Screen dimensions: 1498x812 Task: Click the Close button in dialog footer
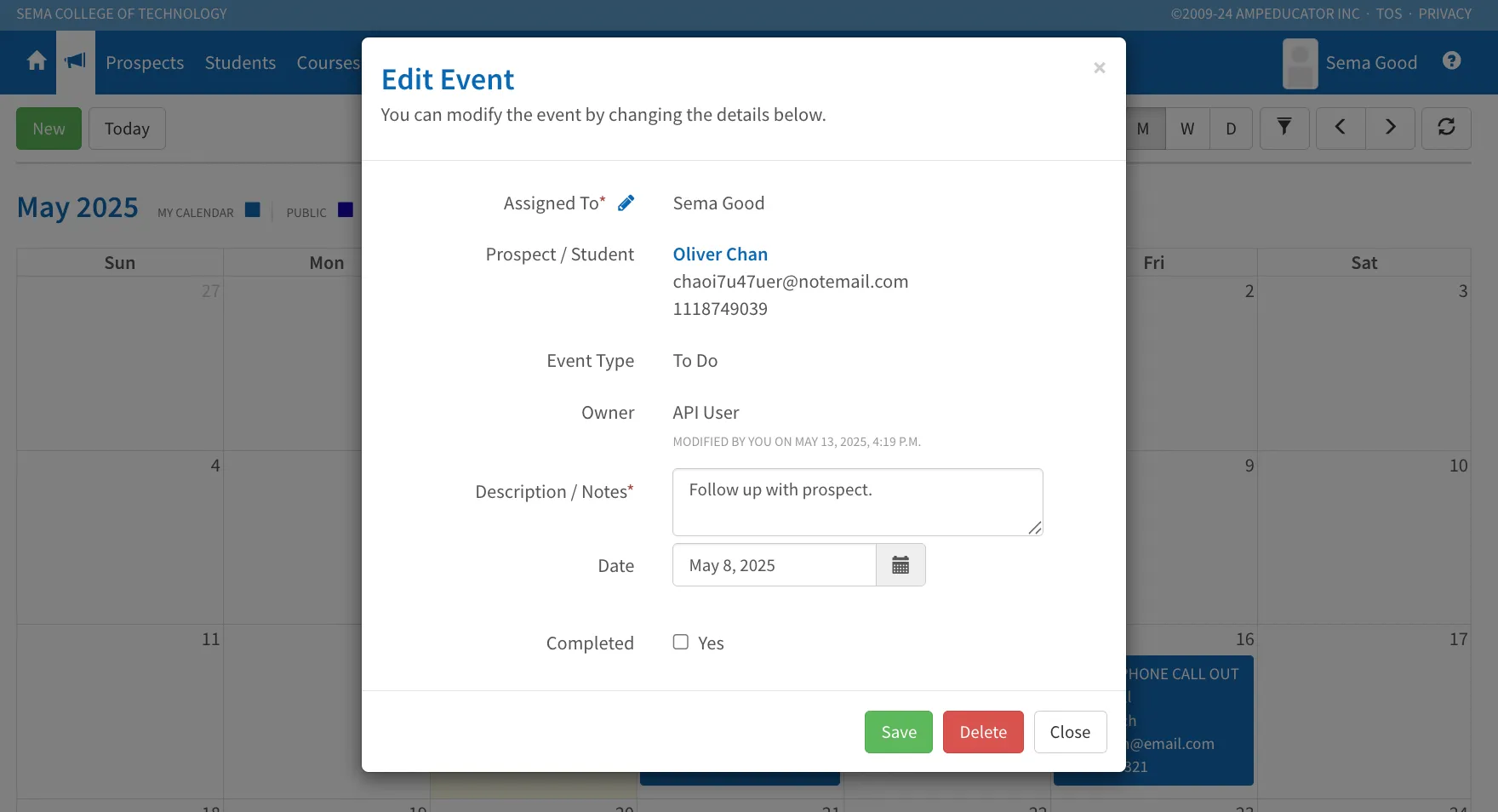click(1070, 732)
